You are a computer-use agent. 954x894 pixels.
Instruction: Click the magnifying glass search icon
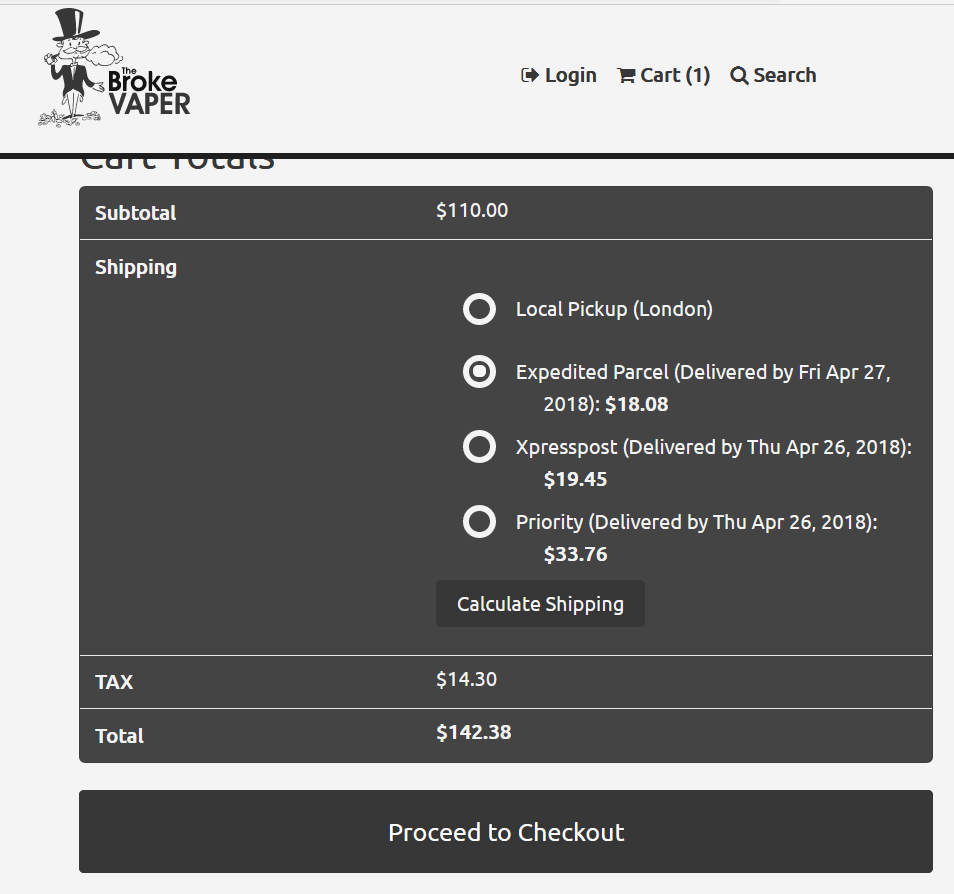pyautogui.click(x=739, y=76)
